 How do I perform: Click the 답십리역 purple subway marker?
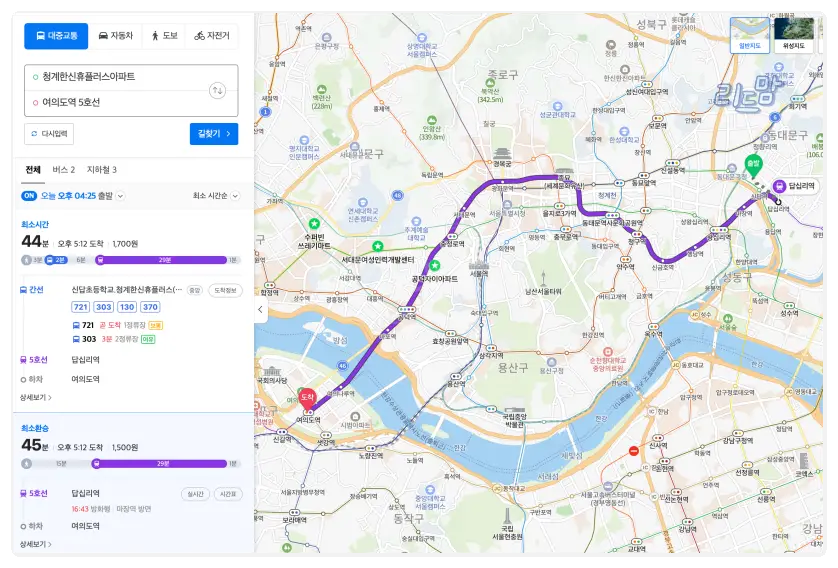[x=779, y=186]
